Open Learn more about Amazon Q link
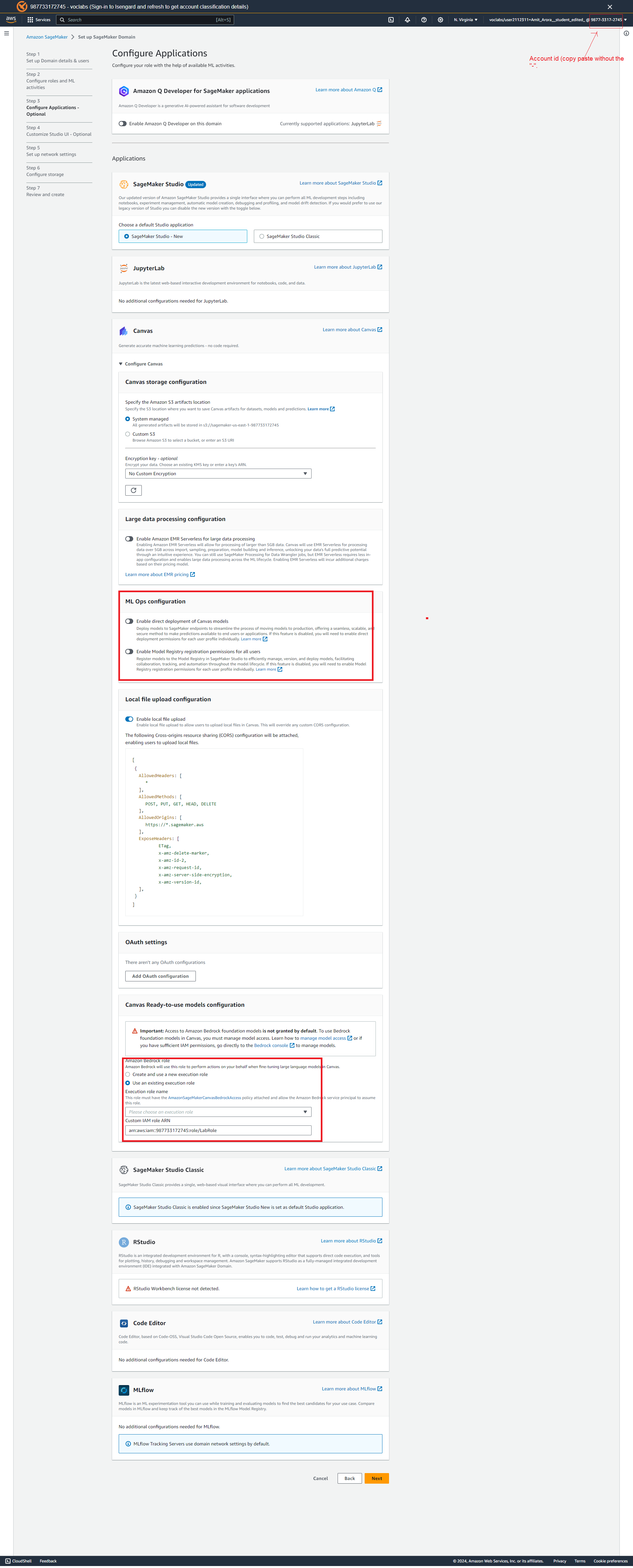Screen dimensions: 633x1568 (348, 90)
